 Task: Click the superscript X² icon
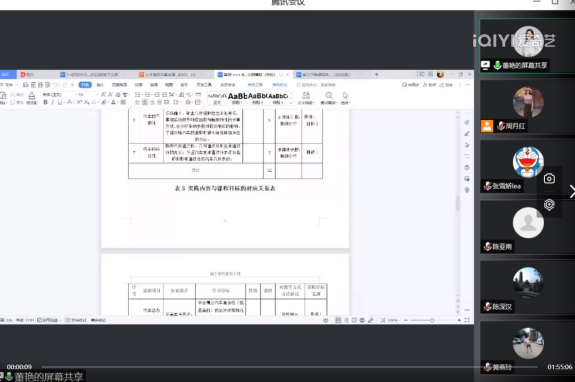coord(79,102)
